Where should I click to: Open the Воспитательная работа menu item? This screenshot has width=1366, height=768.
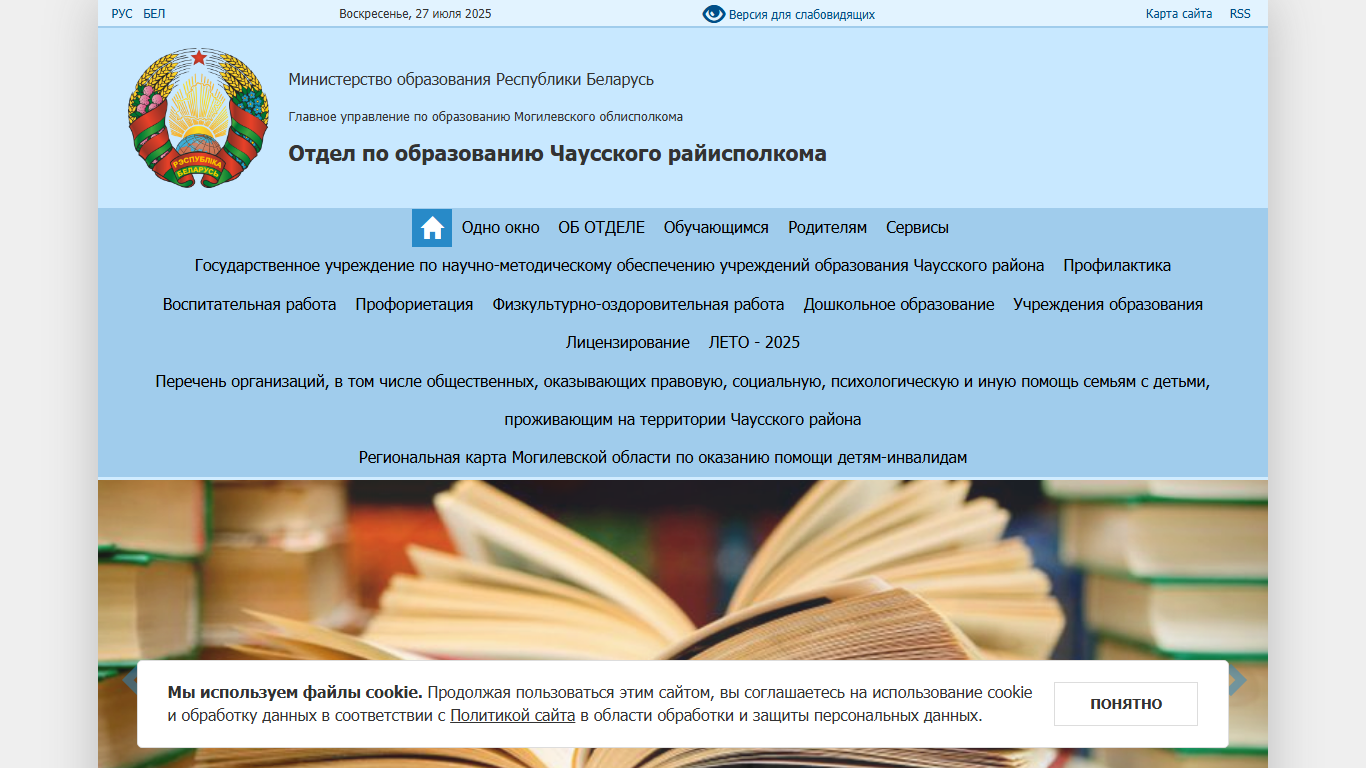click(250, 304)
